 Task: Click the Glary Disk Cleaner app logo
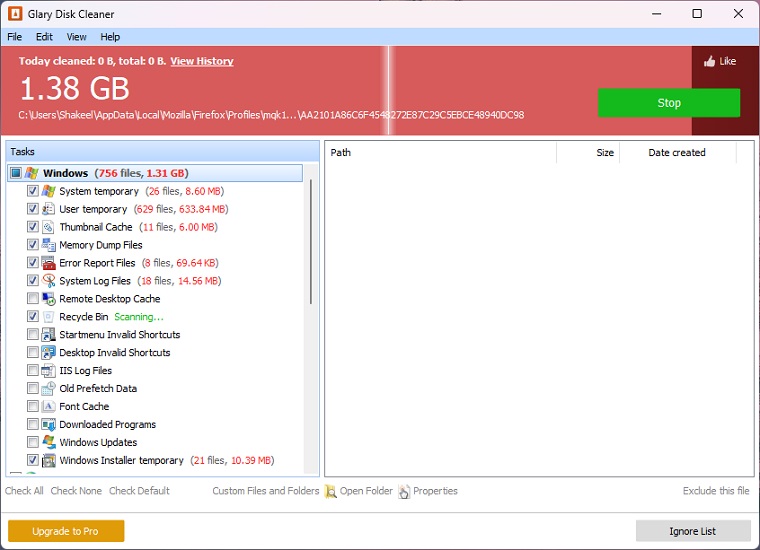pyautogui.click(x=15, y=14)
